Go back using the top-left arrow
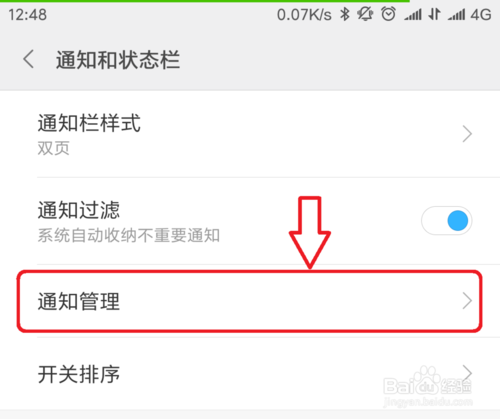Screen dimensions: 500x419 (x=29, y=59)
